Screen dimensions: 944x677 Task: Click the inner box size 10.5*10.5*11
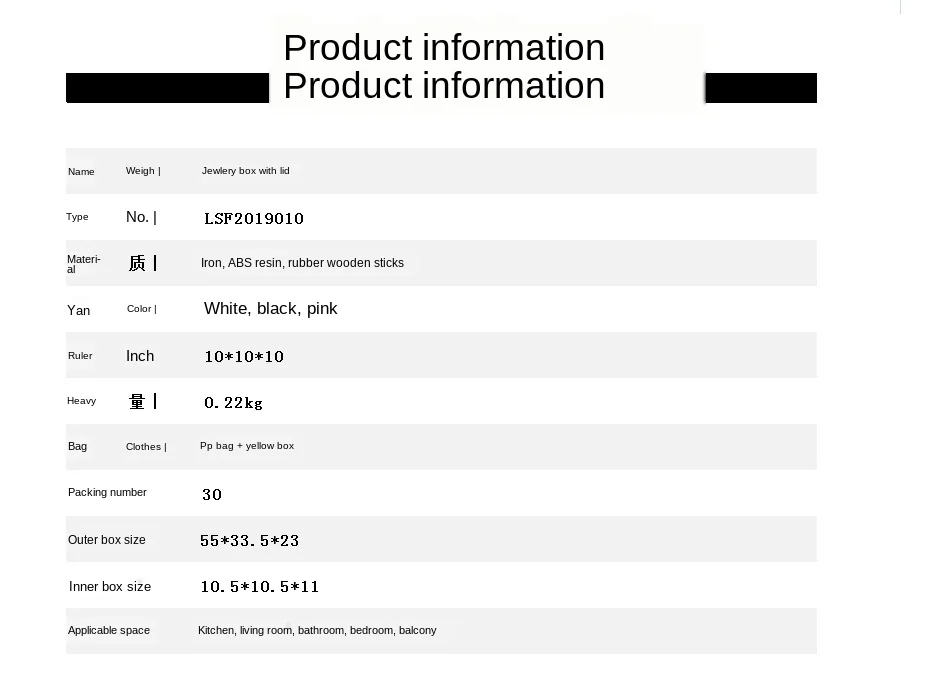(x=259, y=586)
